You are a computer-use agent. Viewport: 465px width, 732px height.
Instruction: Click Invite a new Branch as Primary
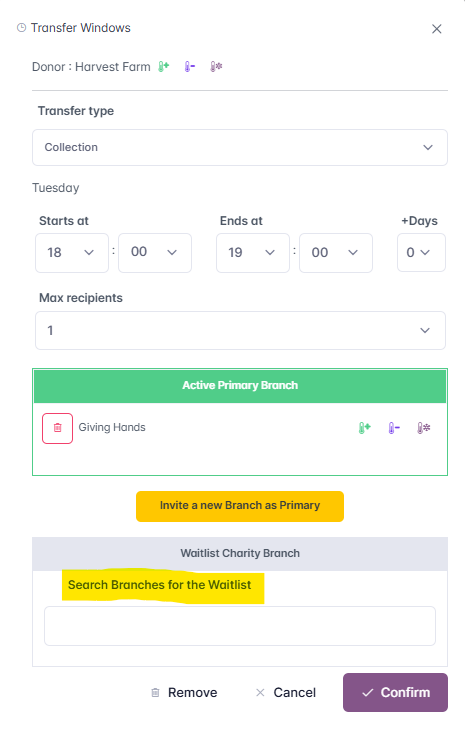[240, 506]
